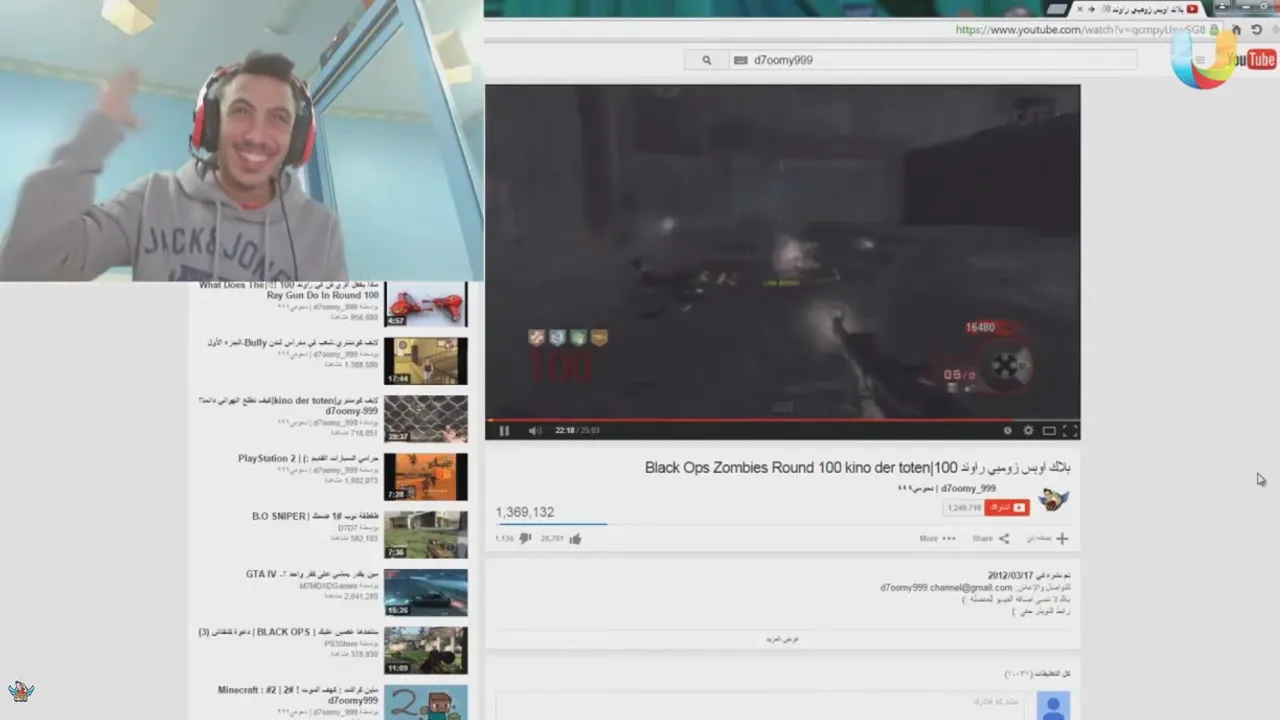Open the PlayStation 2 video thumbnail
The width and height of the screenshot is (1280, 720).
[x=426, y=477]
